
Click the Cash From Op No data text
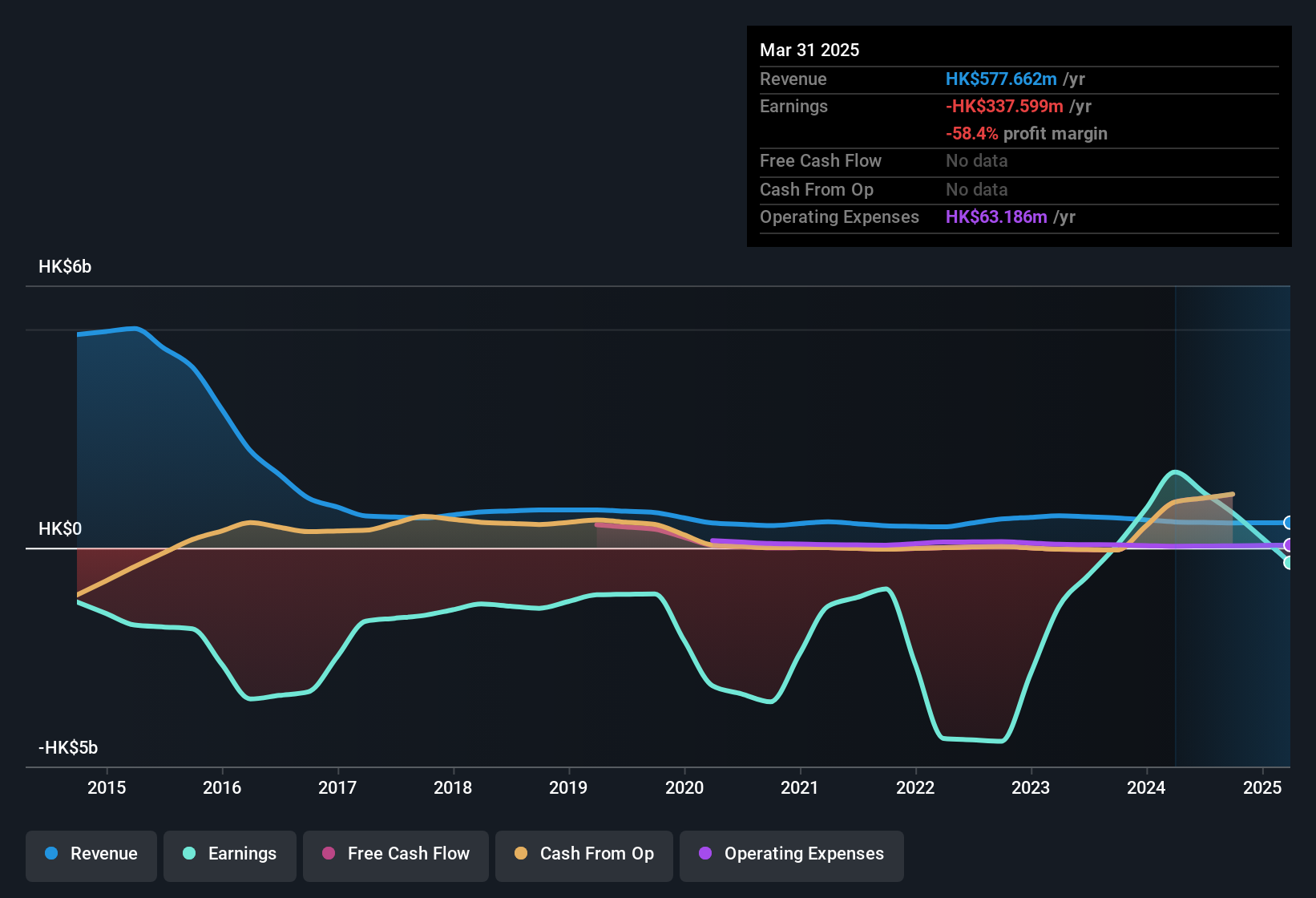pos(977,189)
